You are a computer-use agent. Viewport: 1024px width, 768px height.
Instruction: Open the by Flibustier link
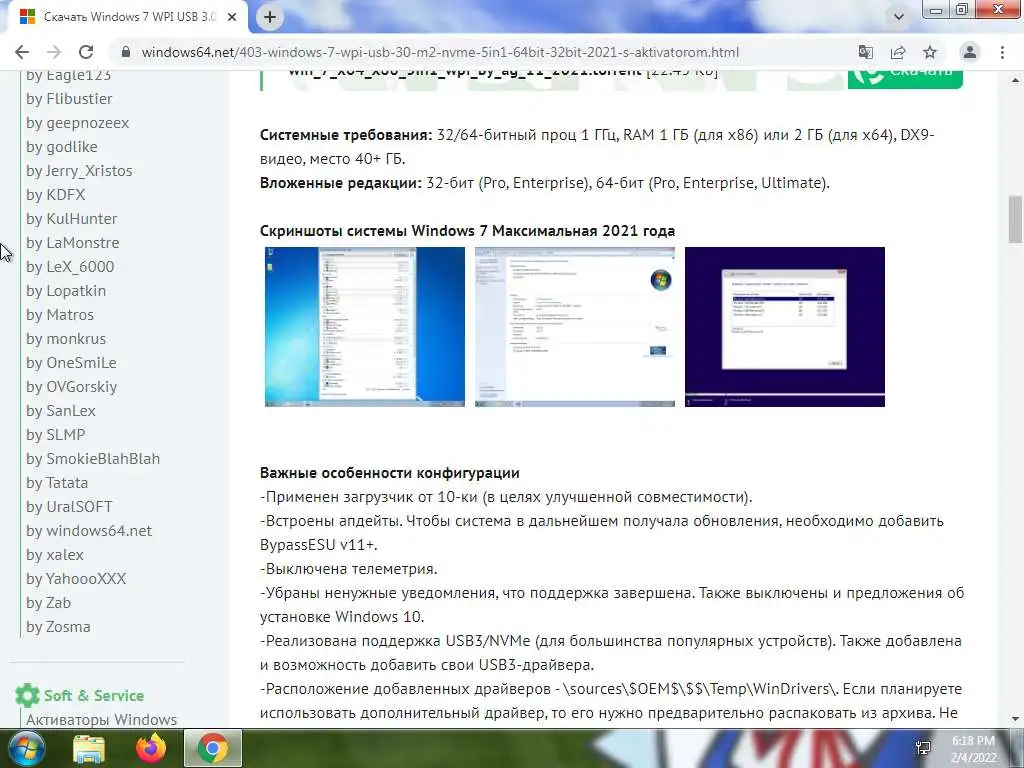tap(69, 99)
